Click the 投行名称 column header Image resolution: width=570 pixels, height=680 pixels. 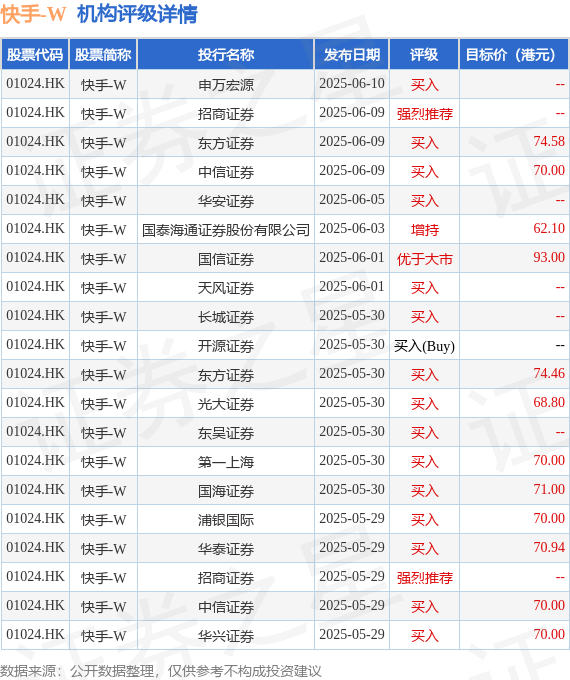pos(226,55)
